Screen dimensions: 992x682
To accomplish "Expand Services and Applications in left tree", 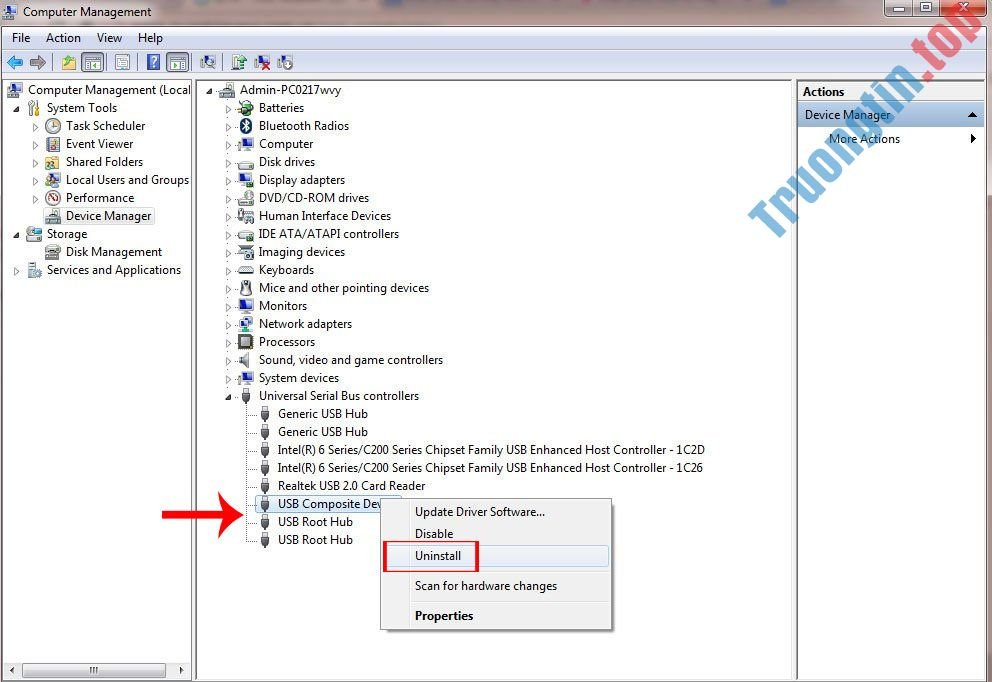I will (x=17, y=271).
